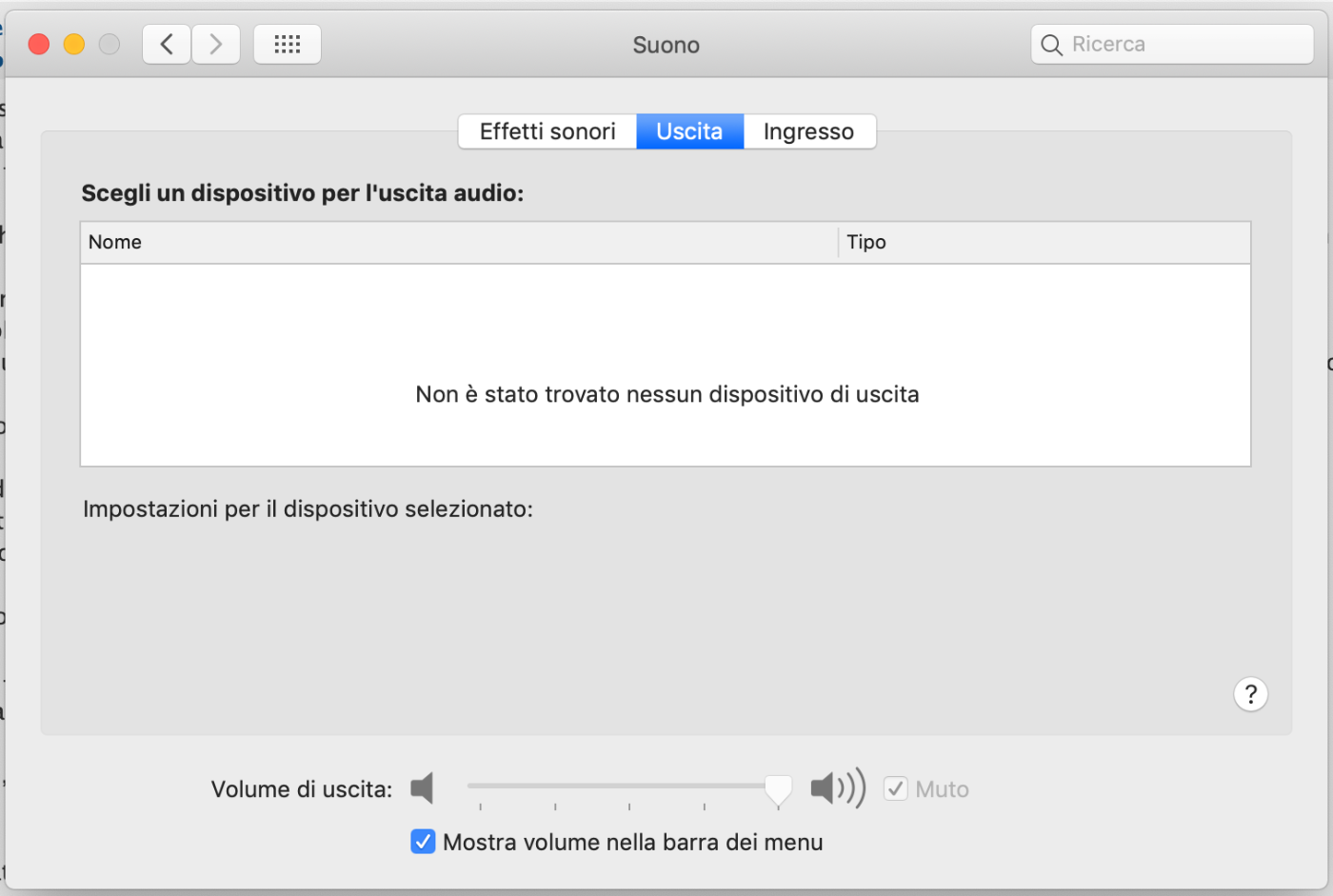Click the low volume speaker icon
Image resolution: width=1333 pixels, height=896 pixels.
[x=422, y=788]
